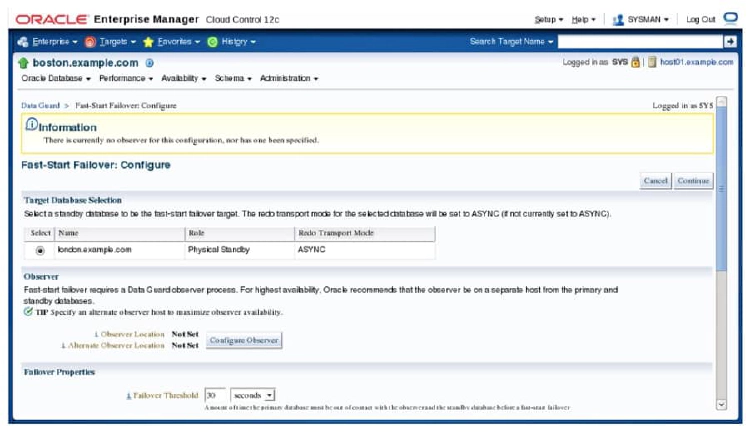This screenshot has width=750, height=432.
Task: Open the Administration menu
Action: [289, 78]
